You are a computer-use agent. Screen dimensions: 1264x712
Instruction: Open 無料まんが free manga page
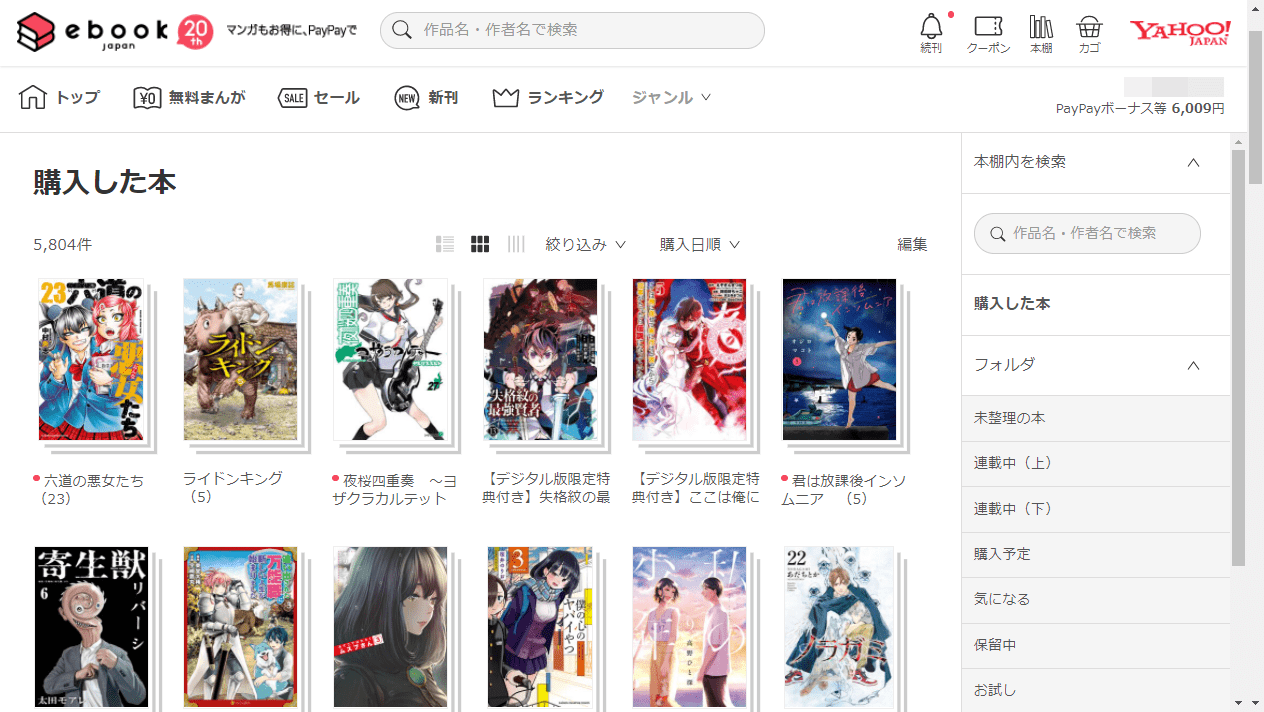[x=189, y=97]
